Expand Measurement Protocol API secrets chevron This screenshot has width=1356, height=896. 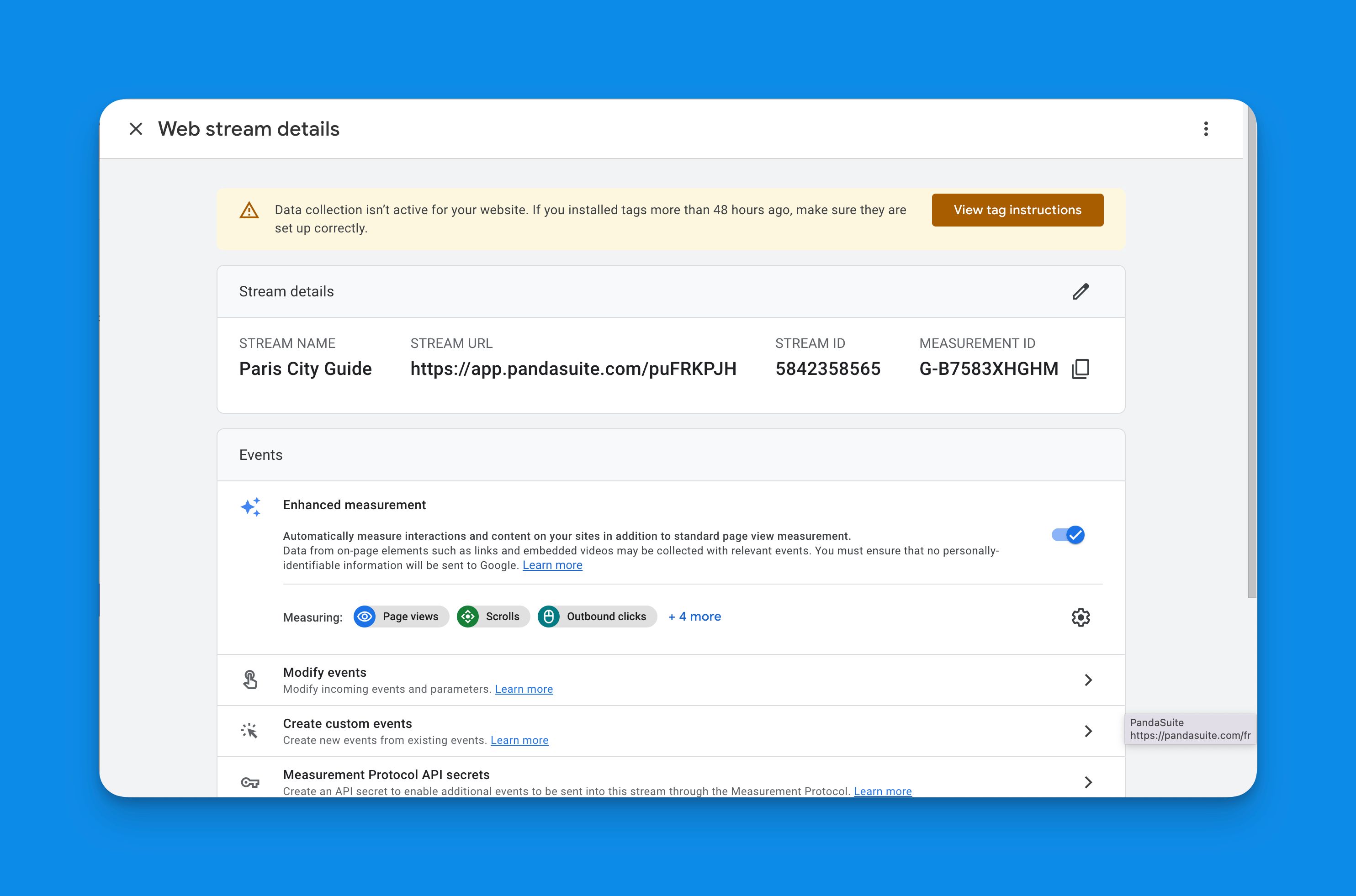pos(1088,782)
